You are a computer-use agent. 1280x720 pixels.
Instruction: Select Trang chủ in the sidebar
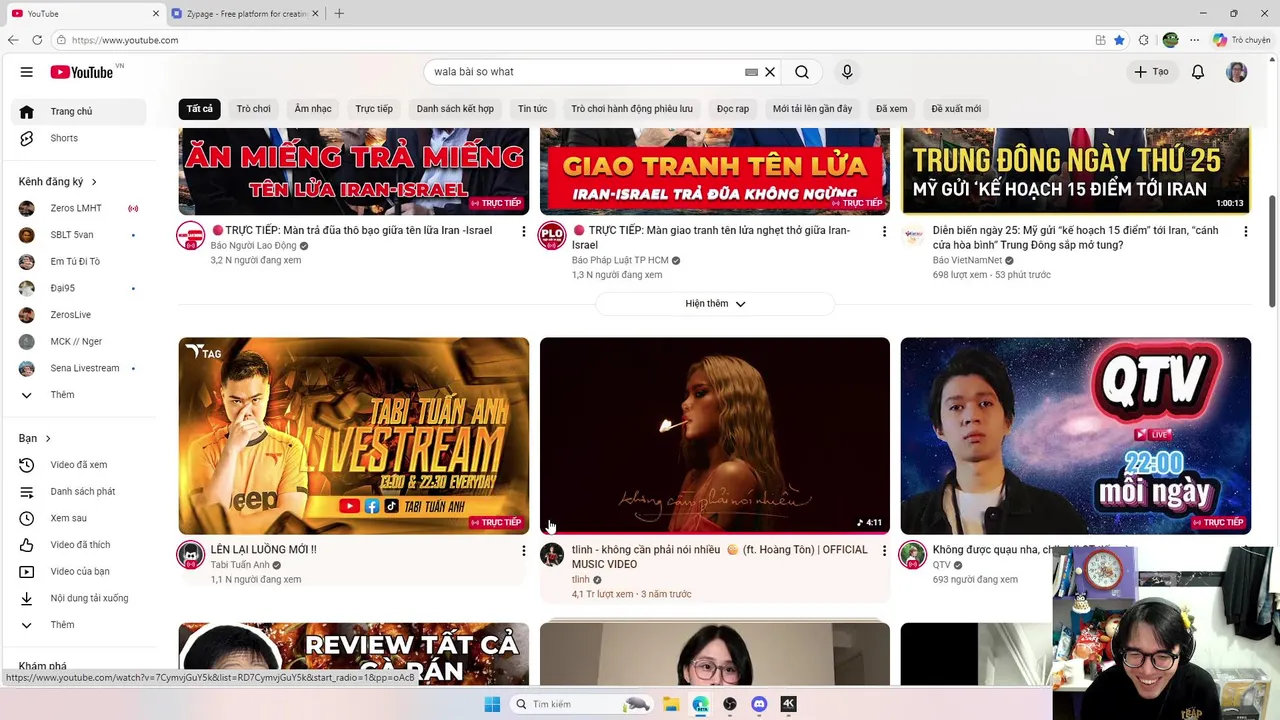[x=78, y=111]
